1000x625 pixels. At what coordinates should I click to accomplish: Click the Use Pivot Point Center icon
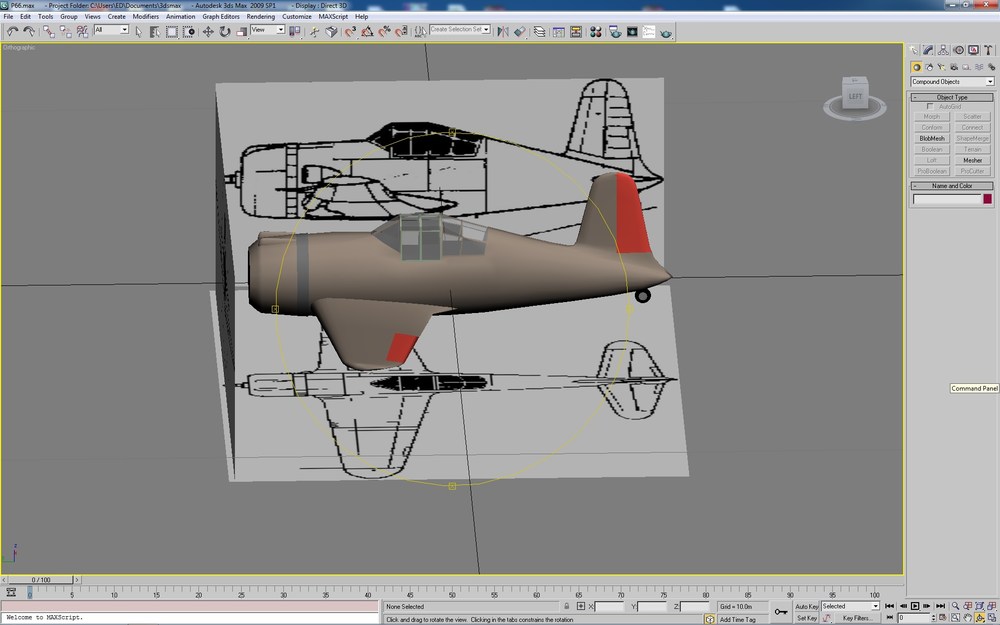pyautogui.click(x=295, y=31)
